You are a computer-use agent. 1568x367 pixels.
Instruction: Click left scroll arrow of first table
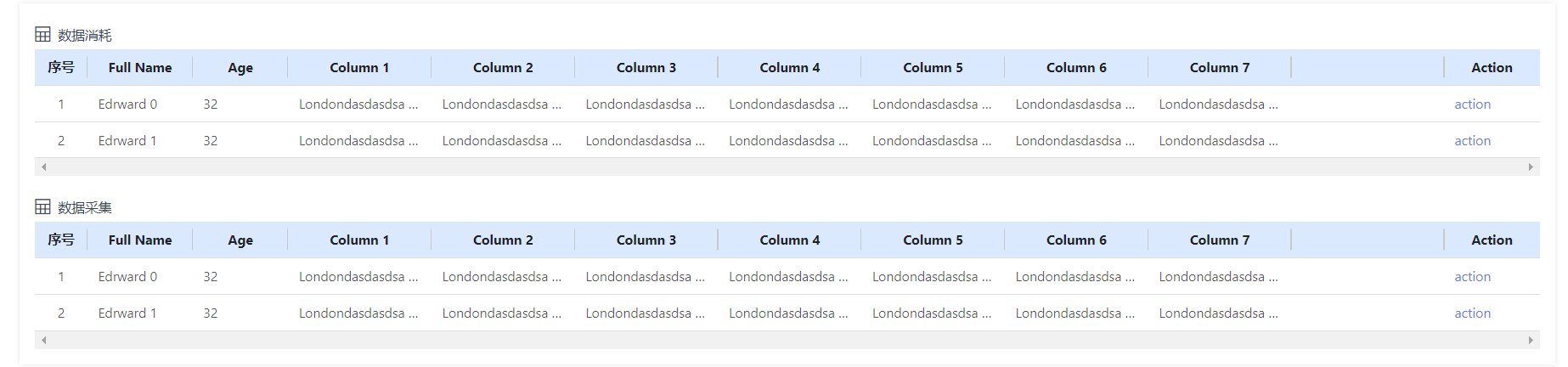(x=43, y=167)
